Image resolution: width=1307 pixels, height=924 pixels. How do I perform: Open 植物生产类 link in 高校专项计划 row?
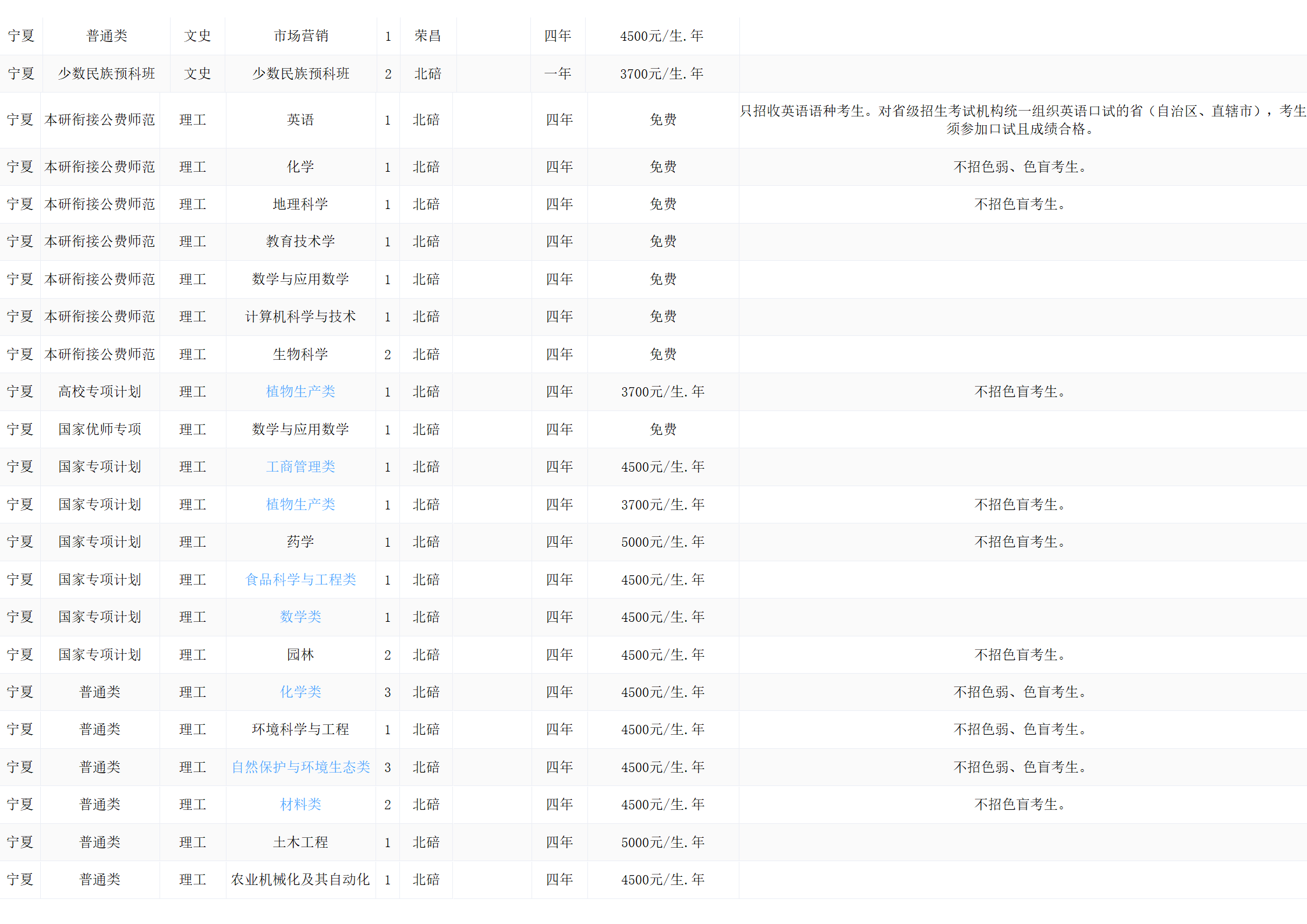tap(300, 392)
